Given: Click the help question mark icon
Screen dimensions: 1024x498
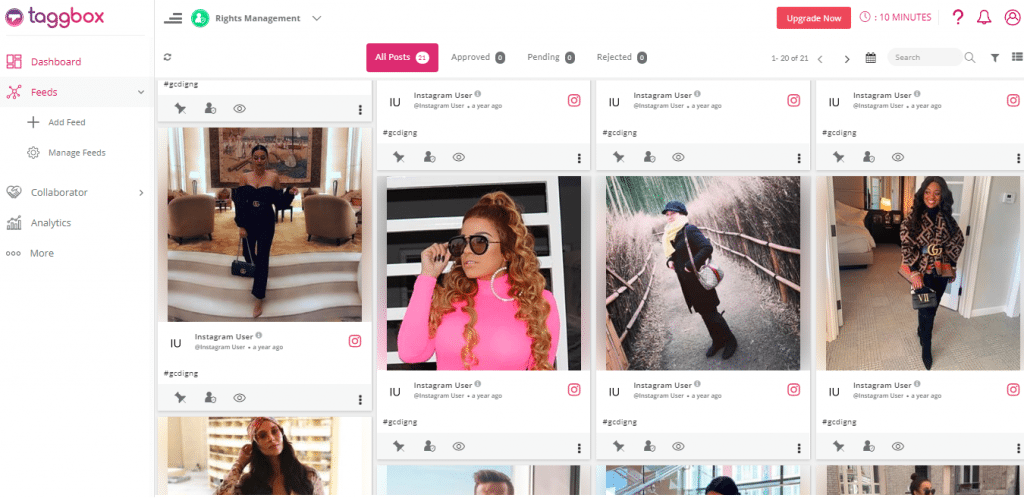Looking at the screenshot, I should [958, 18].
